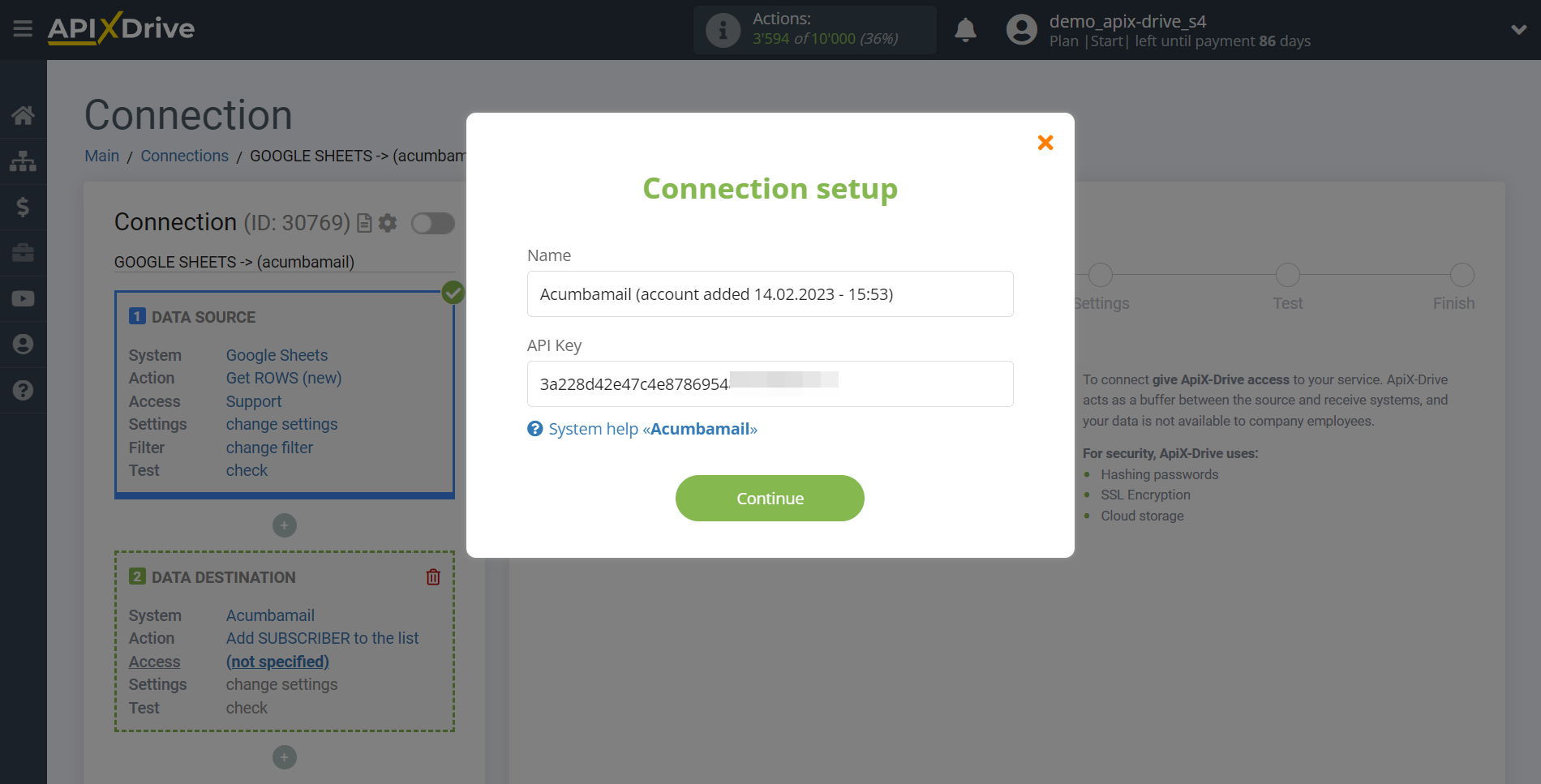Click the actions info icon
The width and height of the screenshot is (1541, 784).
click(x=723, y=30)
